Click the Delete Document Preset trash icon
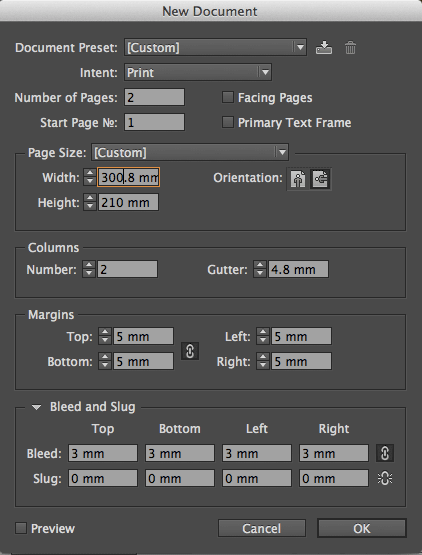 [350, 47]
